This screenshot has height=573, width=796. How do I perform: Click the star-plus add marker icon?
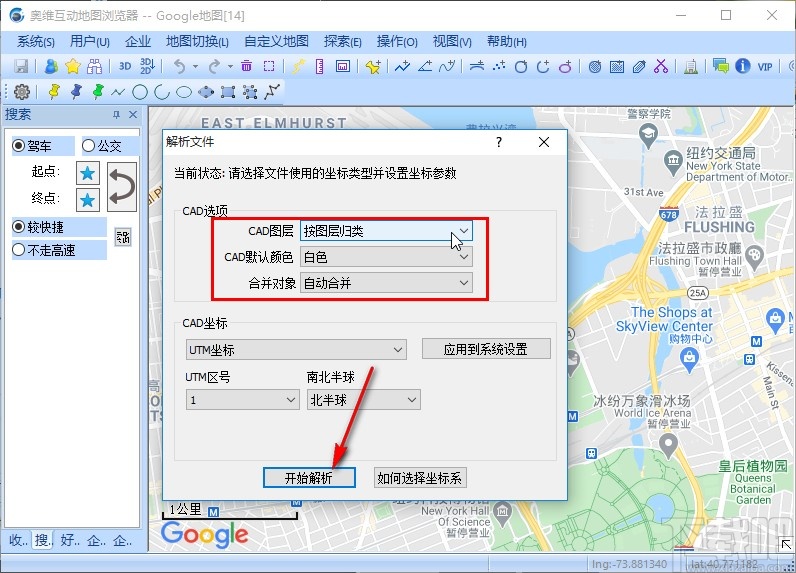(x=373, y=66)
